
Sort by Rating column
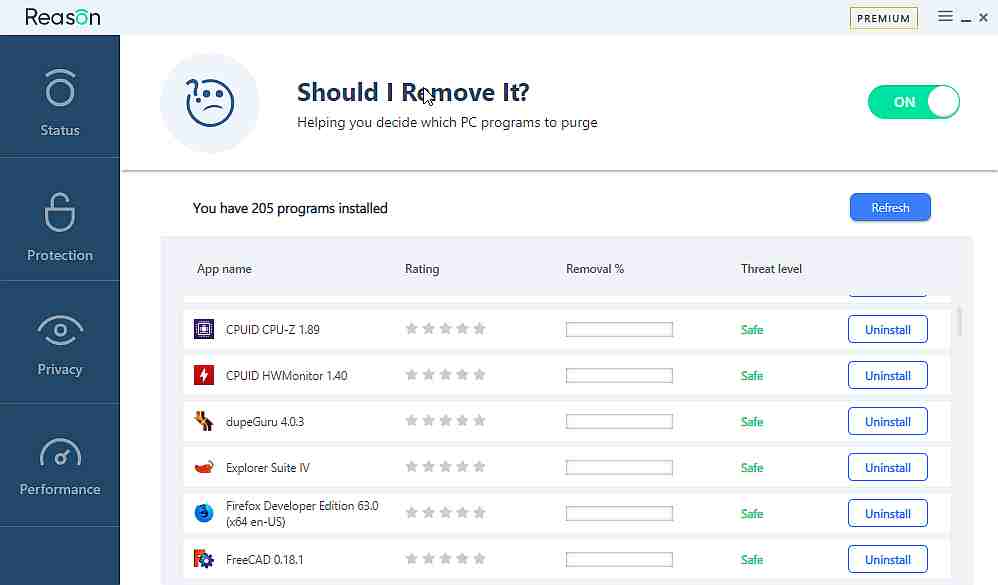click(x=422, y=269)
